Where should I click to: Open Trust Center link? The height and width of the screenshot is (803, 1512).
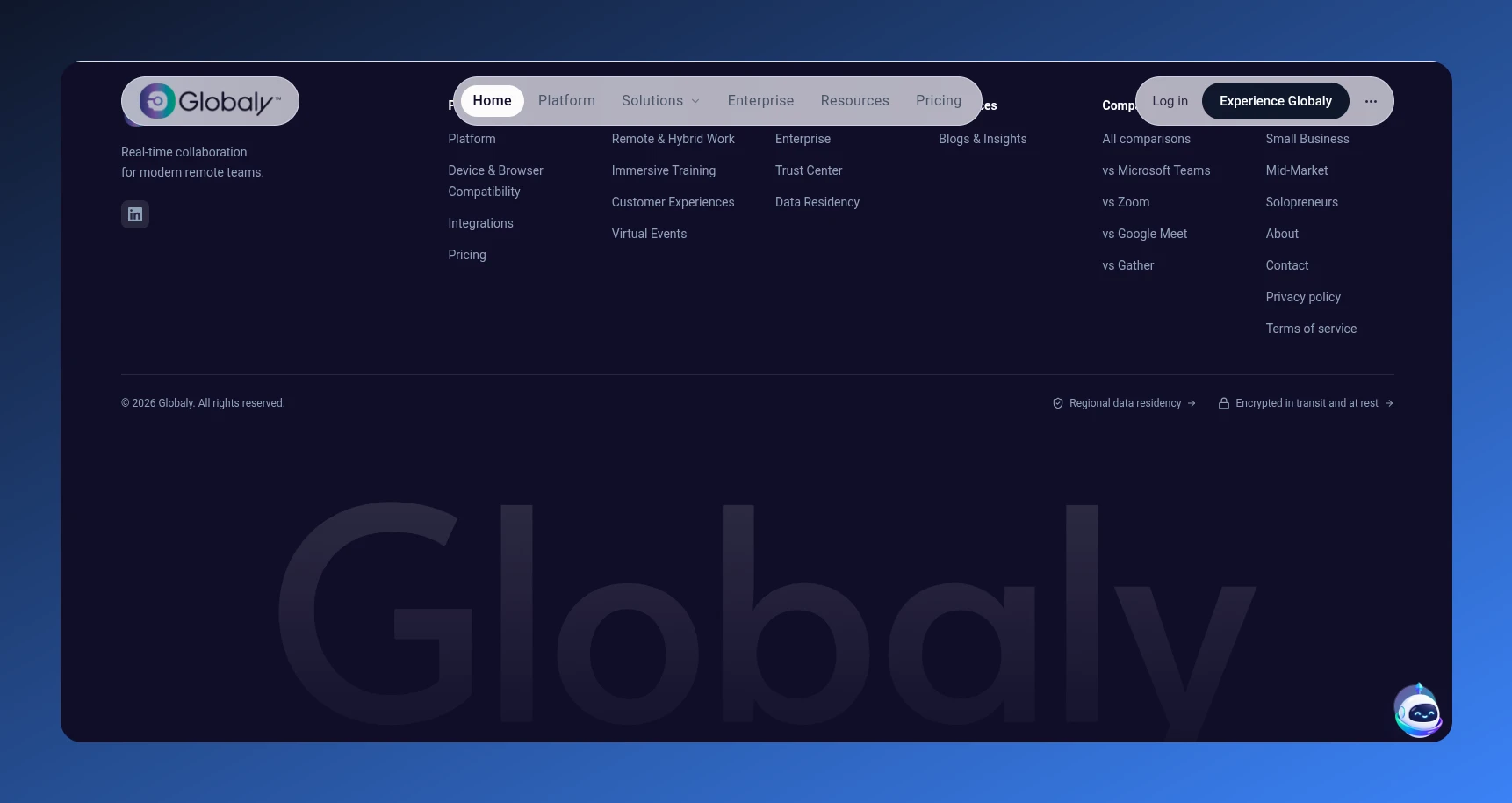click(x=809, y=170)
